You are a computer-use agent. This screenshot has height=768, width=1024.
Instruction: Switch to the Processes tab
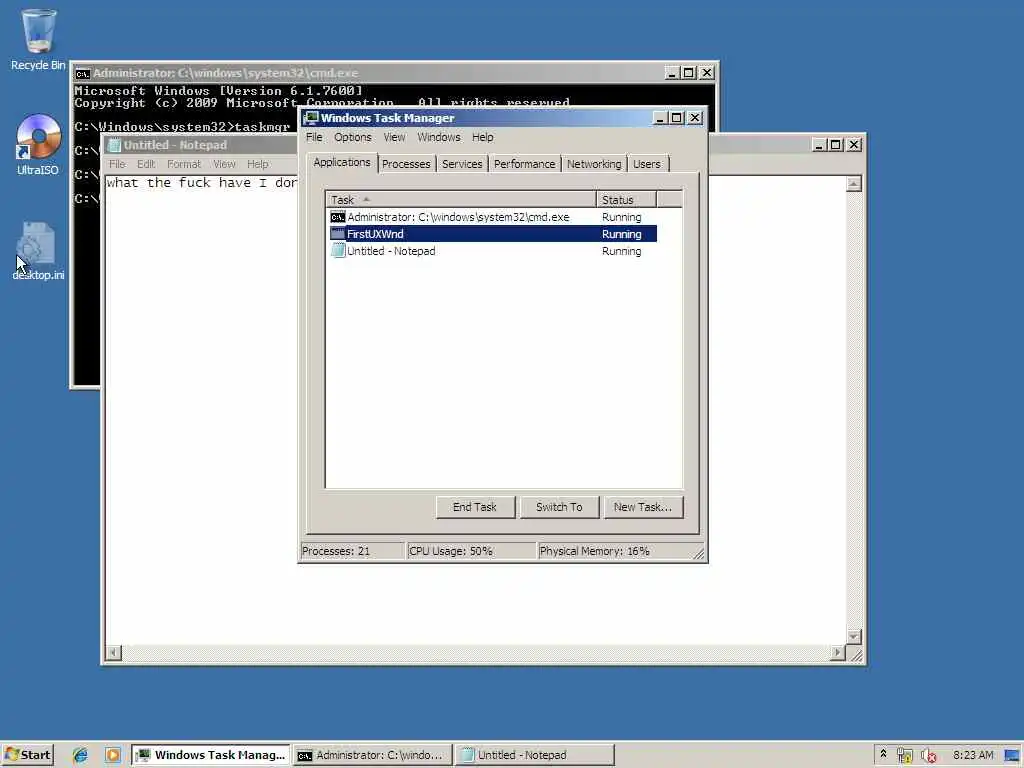click(x=406, y=164)
